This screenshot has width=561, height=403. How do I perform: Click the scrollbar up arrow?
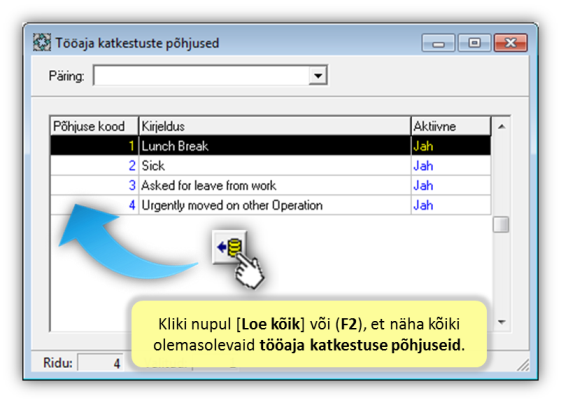tap(502, 126)
